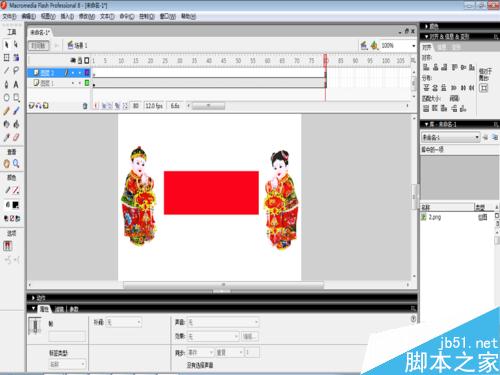
Task: Delete layer using trash can icon
Action: (85, 106)
